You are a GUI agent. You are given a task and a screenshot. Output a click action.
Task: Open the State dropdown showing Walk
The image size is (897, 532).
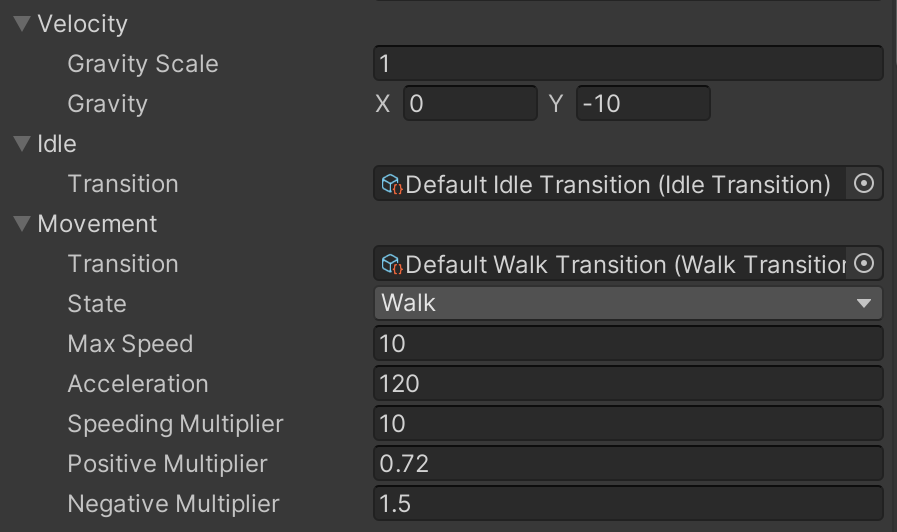click(x=628, y=303)
